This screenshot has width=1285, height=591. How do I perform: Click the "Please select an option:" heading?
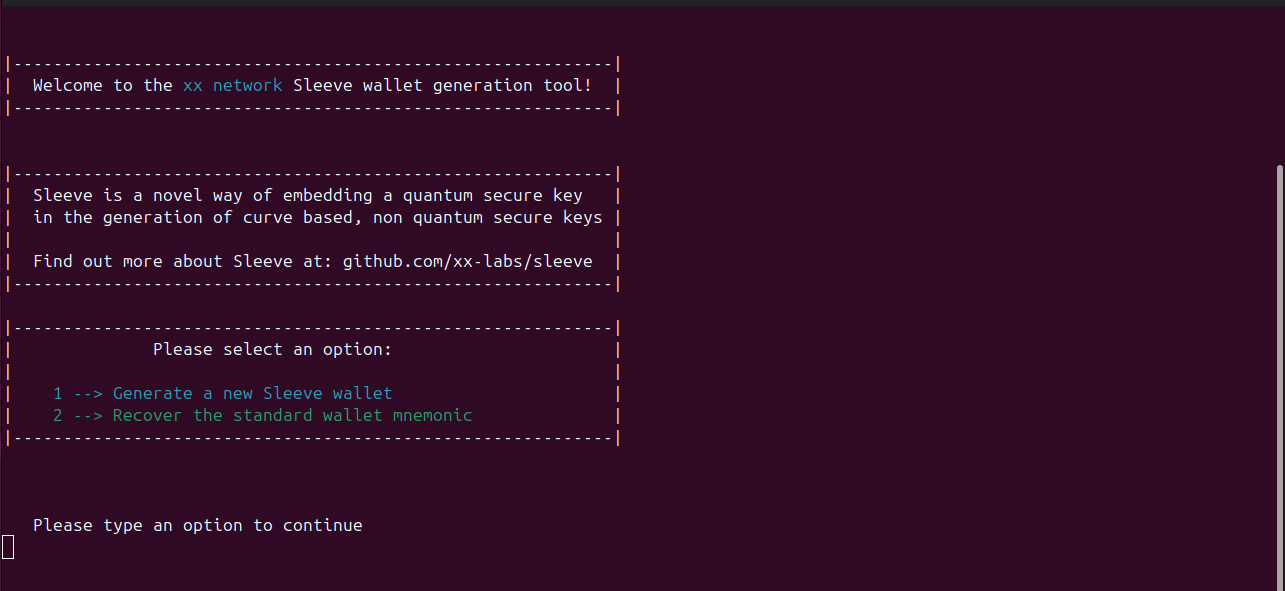(272, 350)
